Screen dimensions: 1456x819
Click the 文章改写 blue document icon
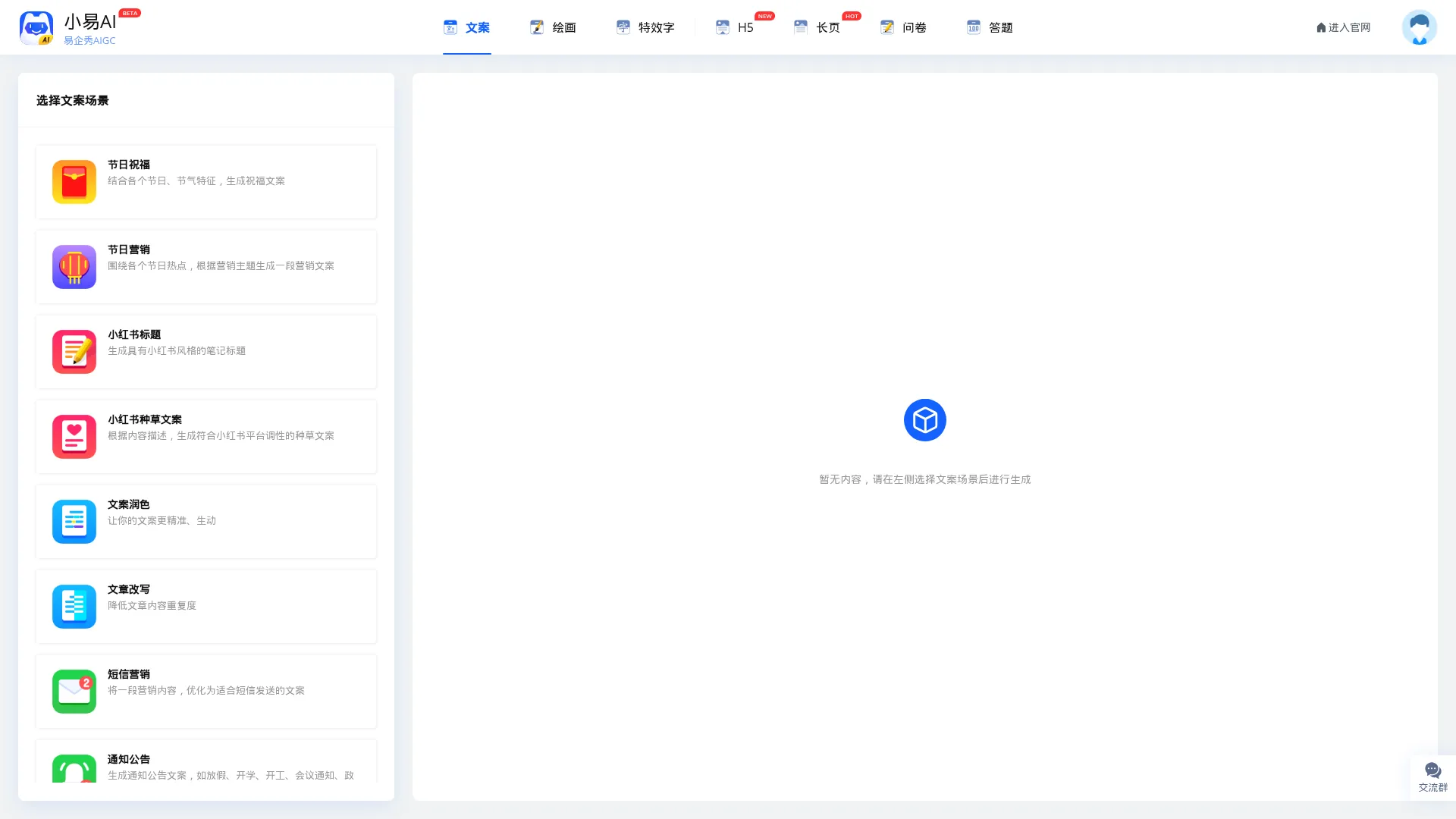click(74, 607)
